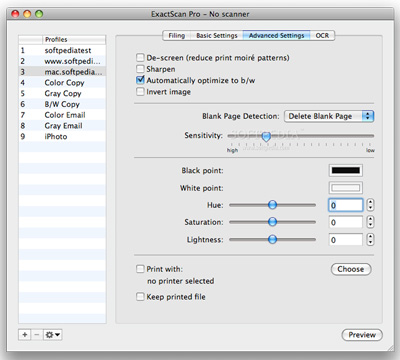Uncheck Automatically optimize to b/w
Viewport: 400px width, 360px height.
(140, 80)
